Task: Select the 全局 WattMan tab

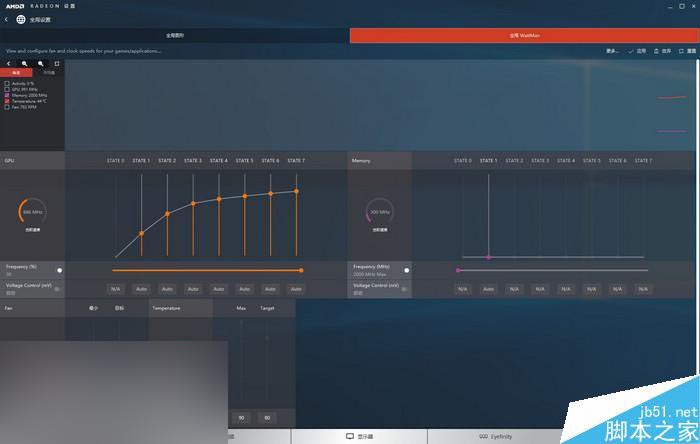Action: 525,36
